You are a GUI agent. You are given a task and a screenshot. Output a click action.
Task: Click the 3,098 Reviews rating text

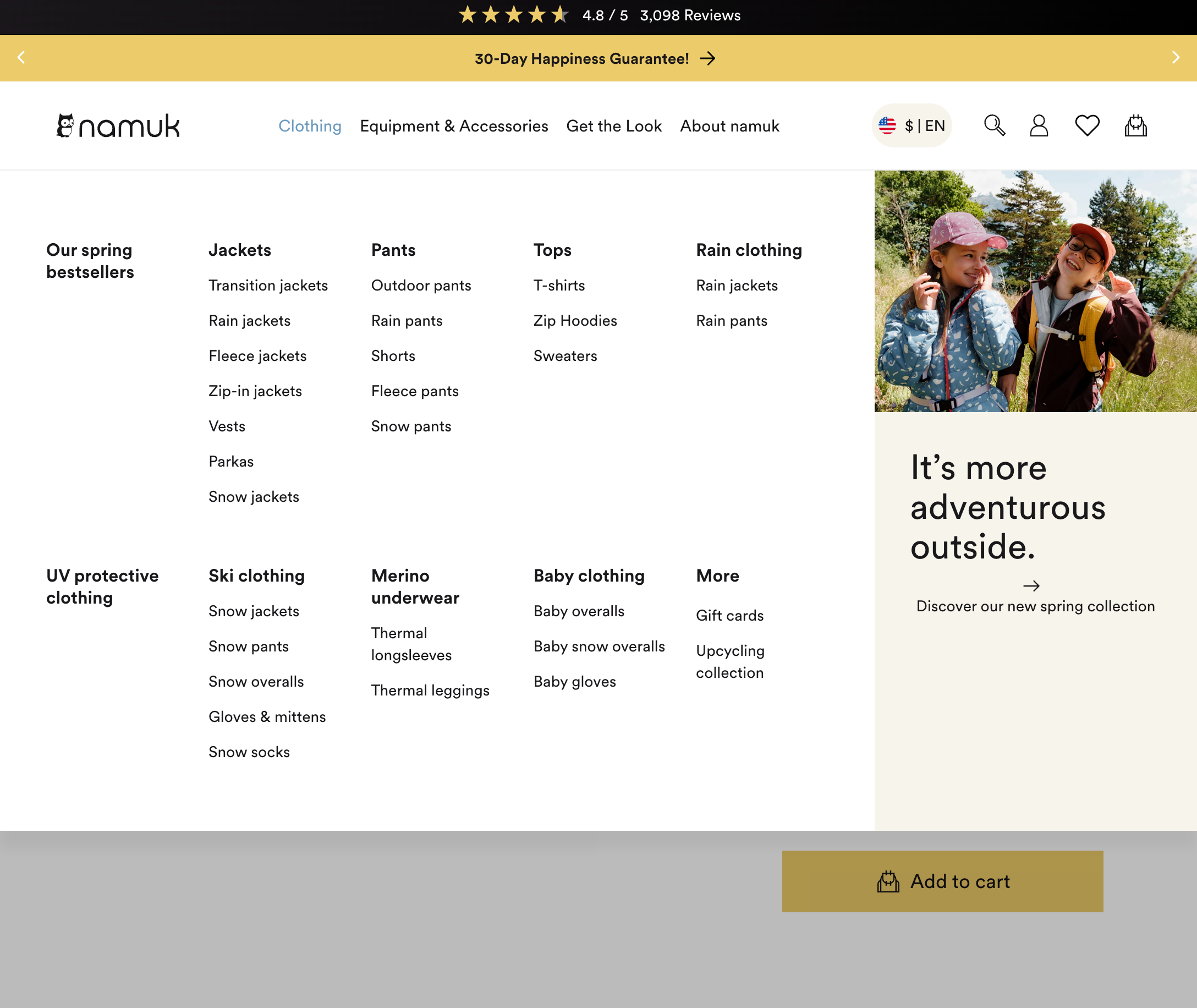pyautogui.click(x=690, y=15)
